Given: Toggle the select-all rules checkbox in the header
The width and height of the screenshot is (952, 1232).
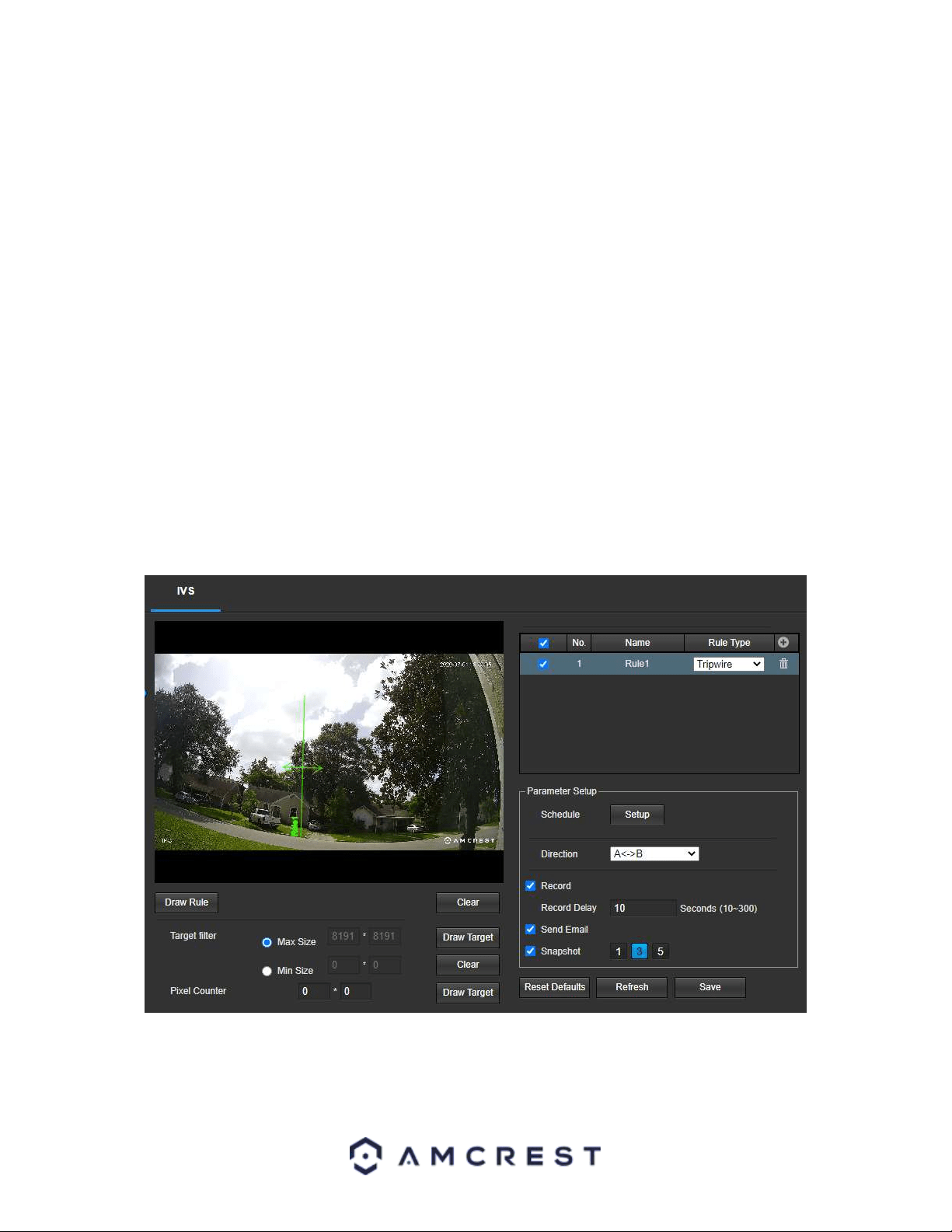Looking at the screenshot, I should (x=543, y=643).
